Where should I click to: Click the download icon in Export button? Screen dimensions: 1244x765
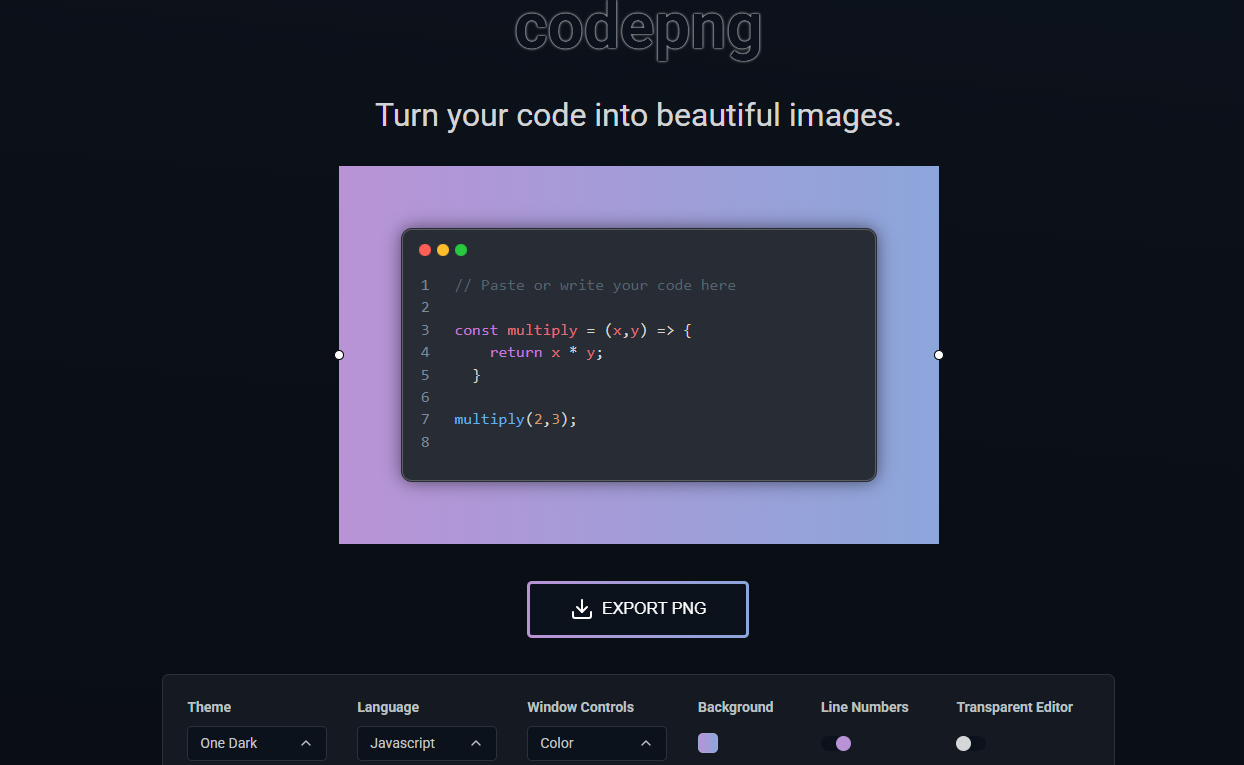point(581,608)
